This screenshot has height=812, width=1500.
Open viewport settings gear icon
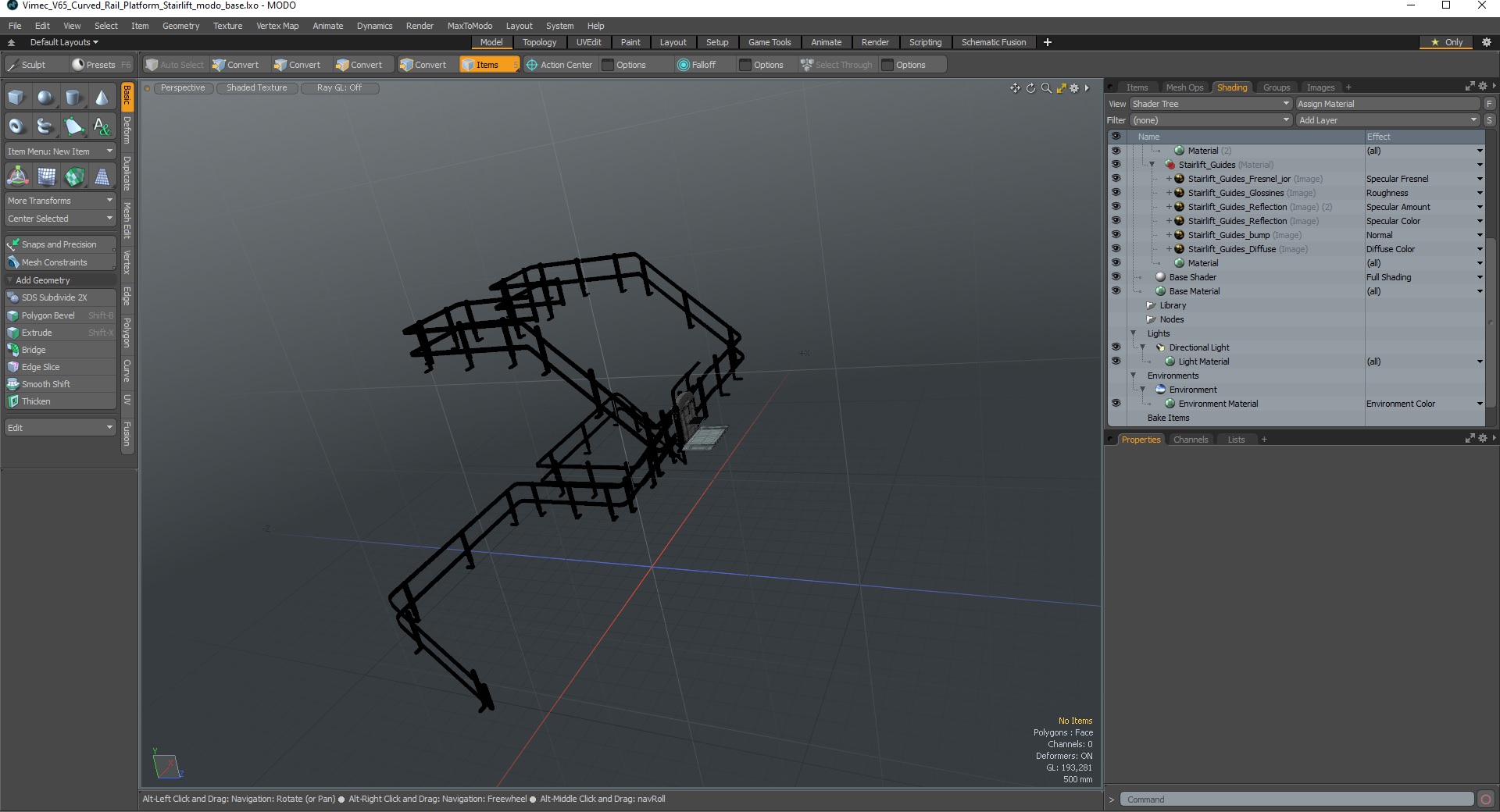[1074, 88]
